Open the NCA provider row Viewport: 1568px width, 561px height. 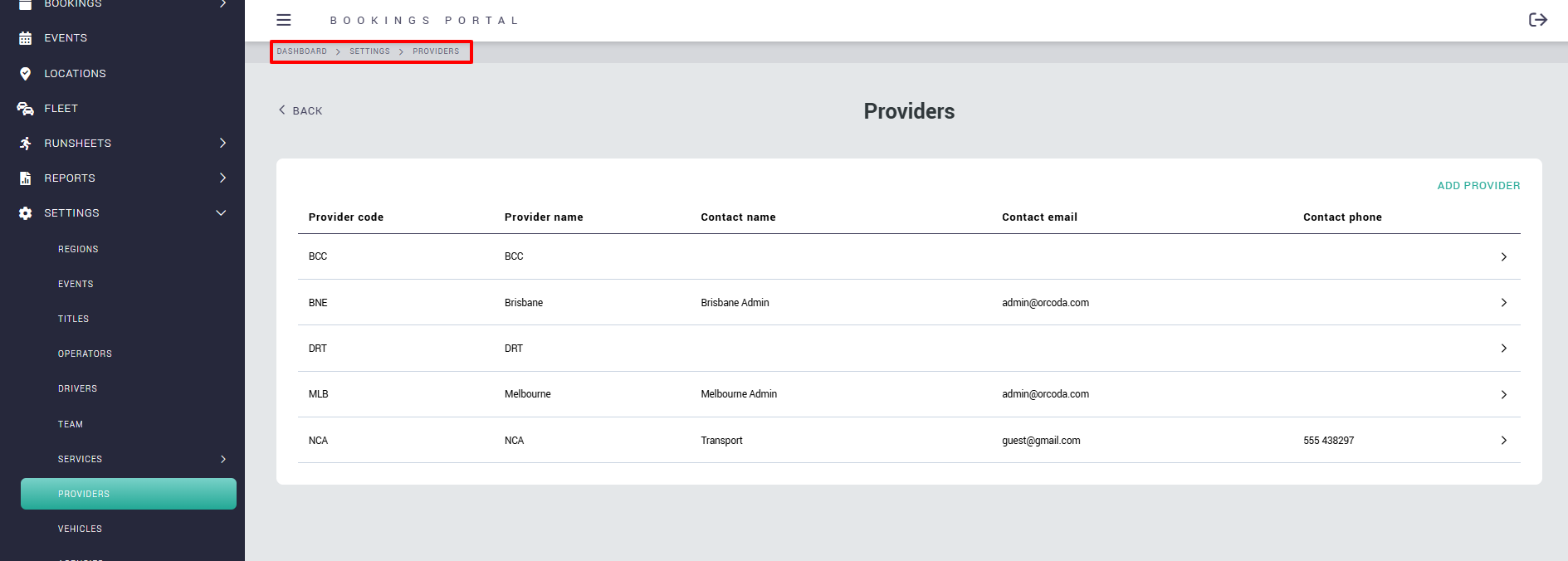tap(908, 441)
